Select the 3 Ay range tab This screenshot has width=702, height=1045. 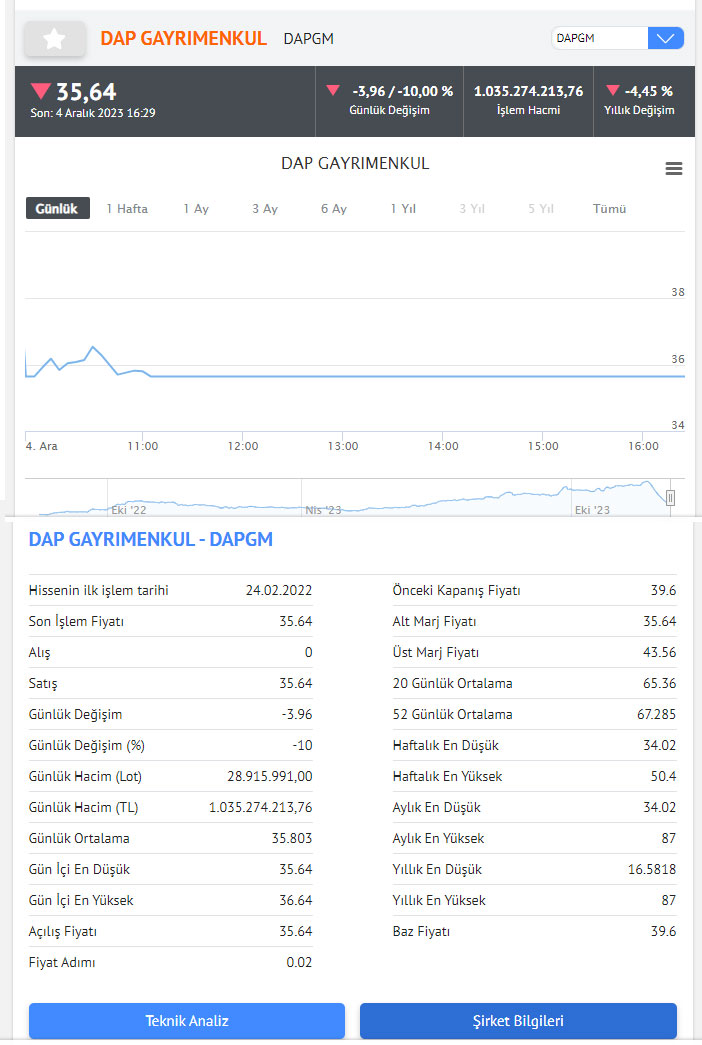[x=265, y=209]
